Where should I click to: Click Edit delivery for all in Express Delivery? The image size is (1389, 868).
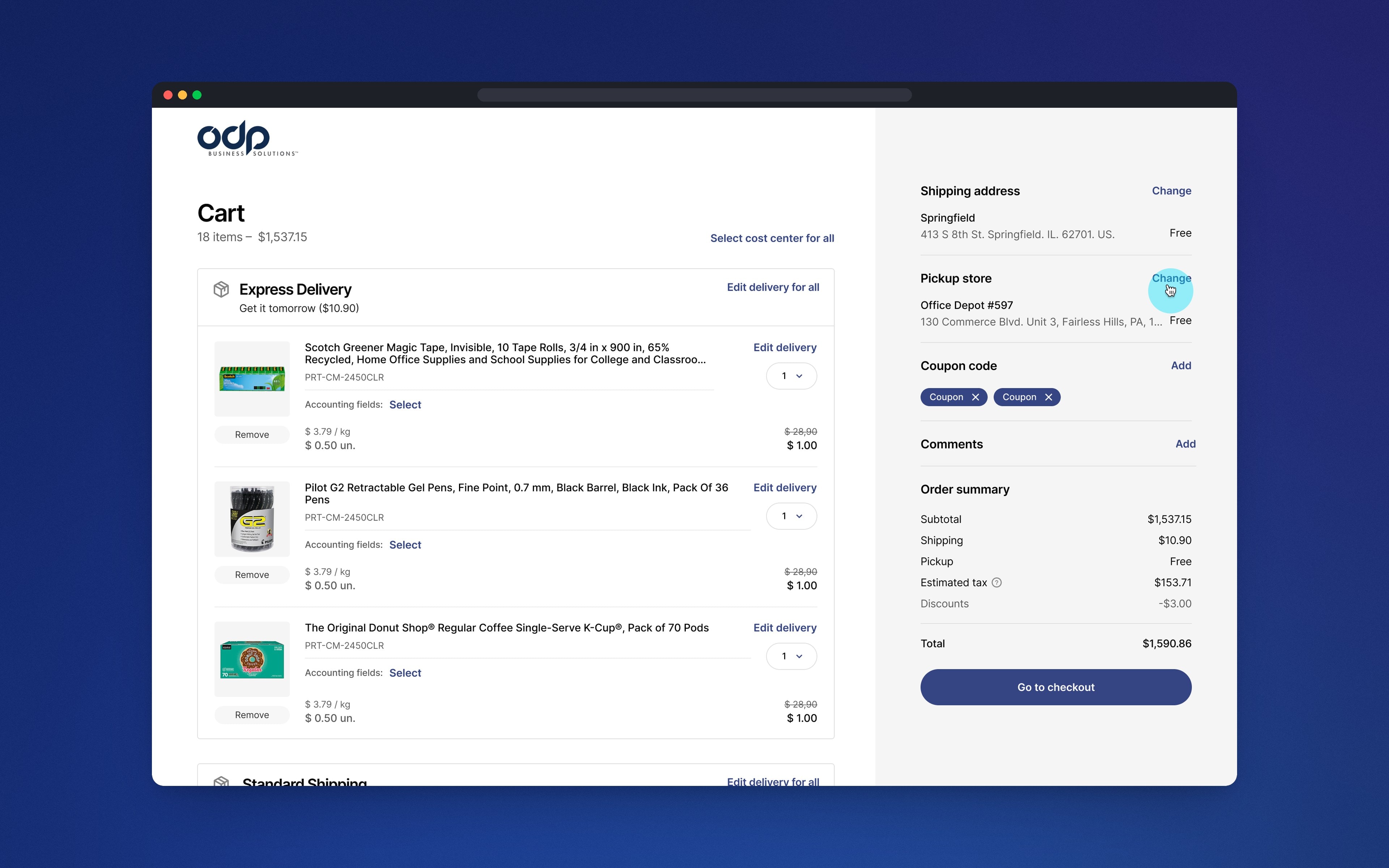pos(773,287)
